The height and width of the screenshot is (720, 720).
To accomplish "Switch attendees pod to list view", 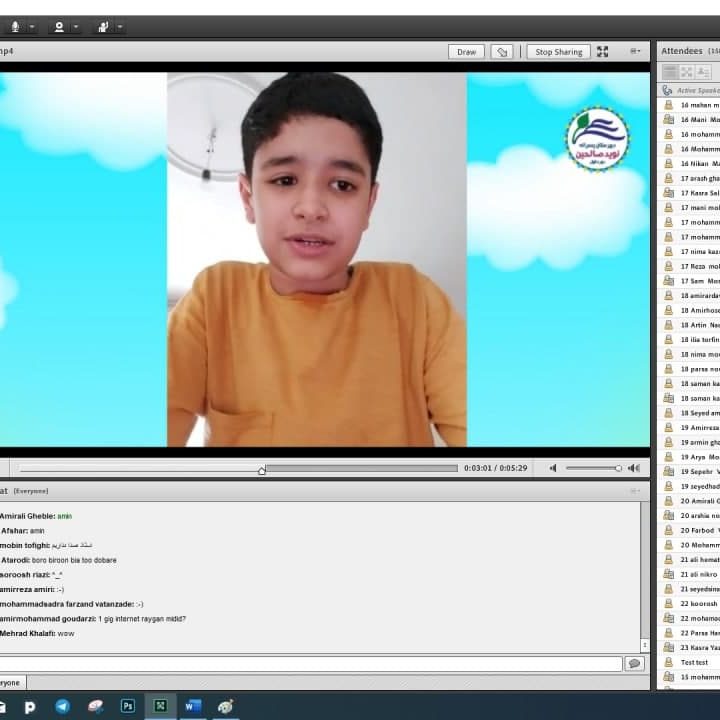I will point(671,72).
